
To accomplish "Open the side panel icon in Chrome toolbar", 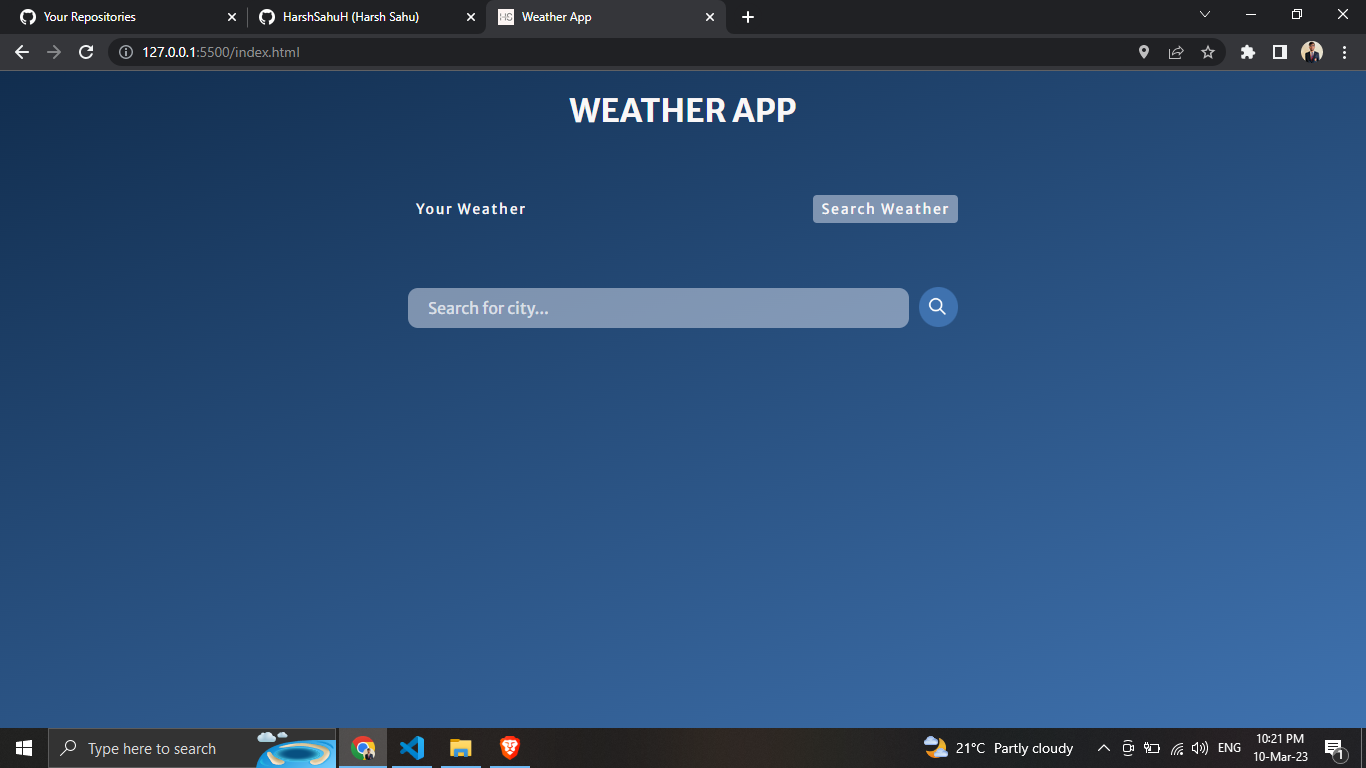I will point(1280,52).
